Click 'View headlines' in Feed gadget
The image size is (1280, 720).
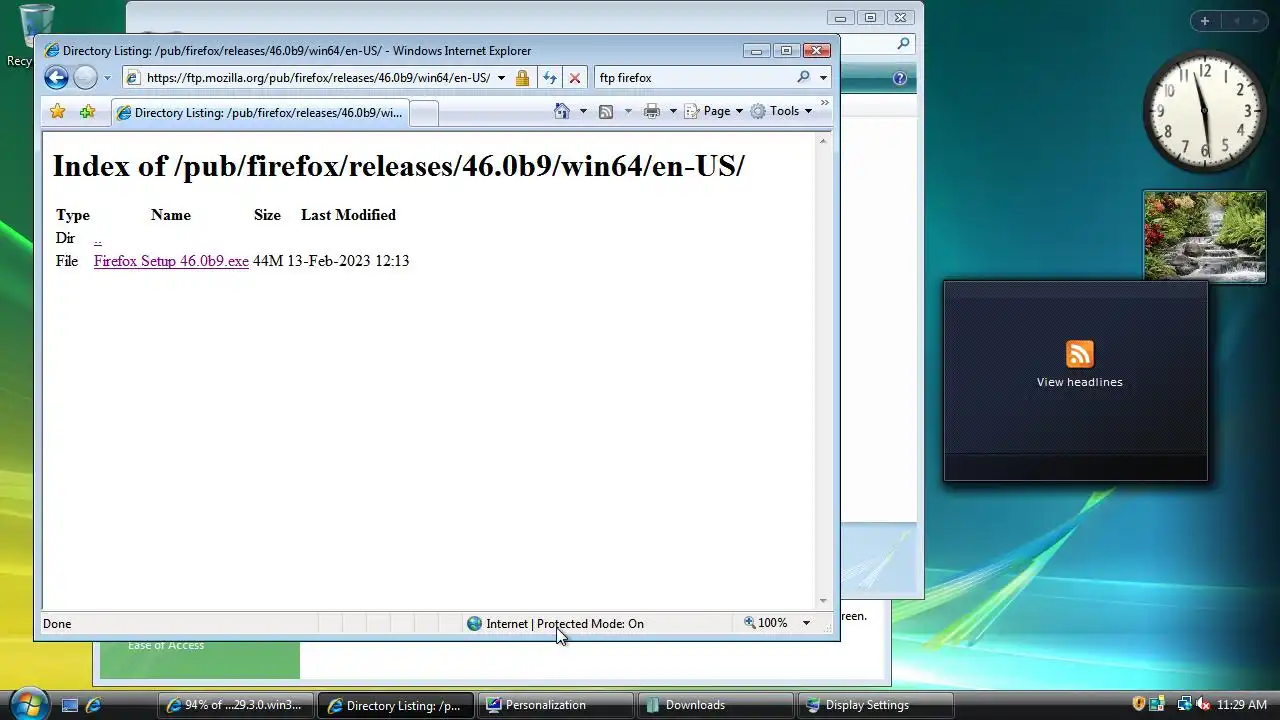(x=1079, y=382)
